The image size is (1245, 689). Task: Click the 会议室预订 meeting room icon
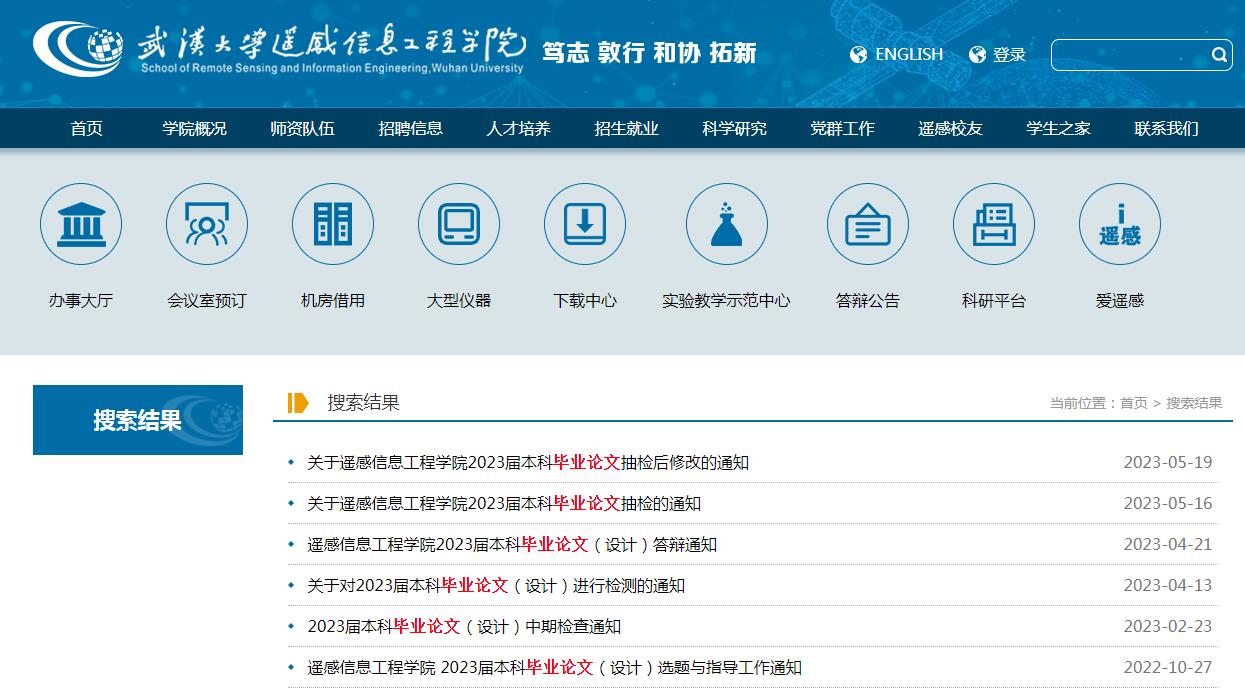pyautogui.click(x=207, y=224)
